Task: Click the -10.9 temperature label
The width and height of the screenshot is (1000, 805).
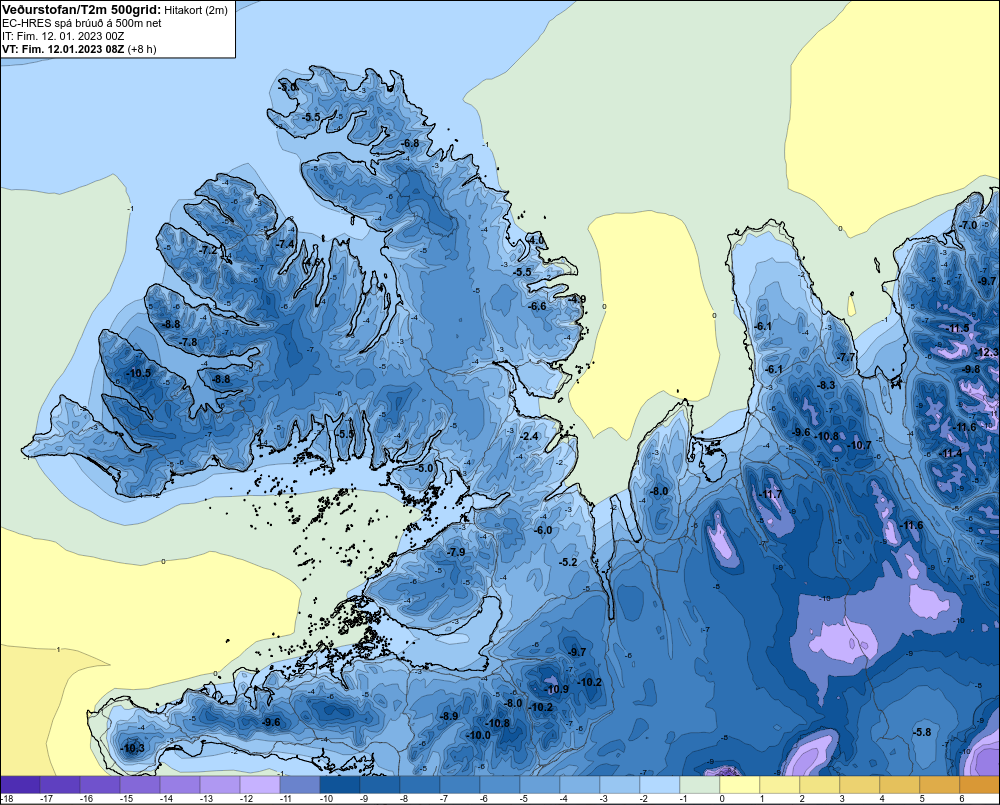Action: pyautogui.click(x=556, y=689)
